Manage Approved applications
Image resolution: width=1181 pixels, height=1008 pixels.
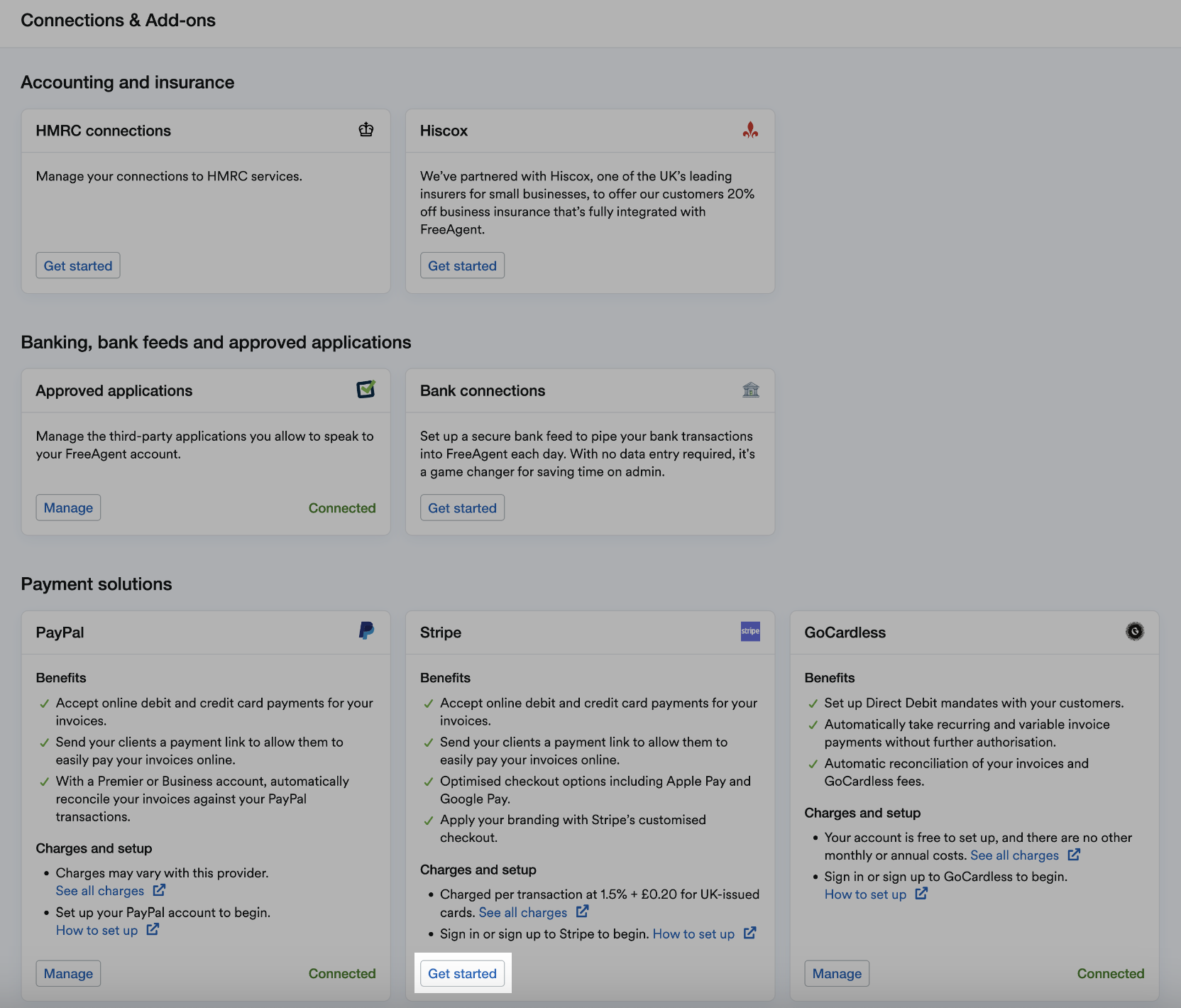pos(68,508)
